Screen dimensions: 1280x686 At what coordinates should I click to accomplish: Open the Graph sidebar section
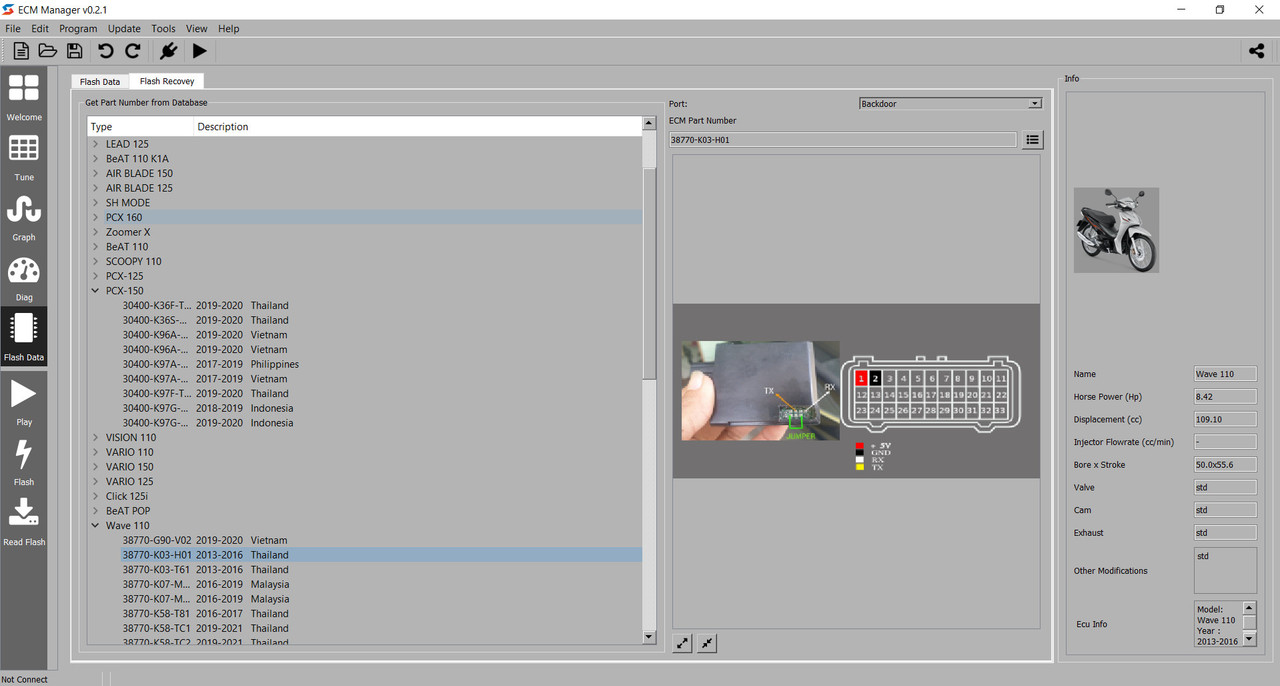24,217
